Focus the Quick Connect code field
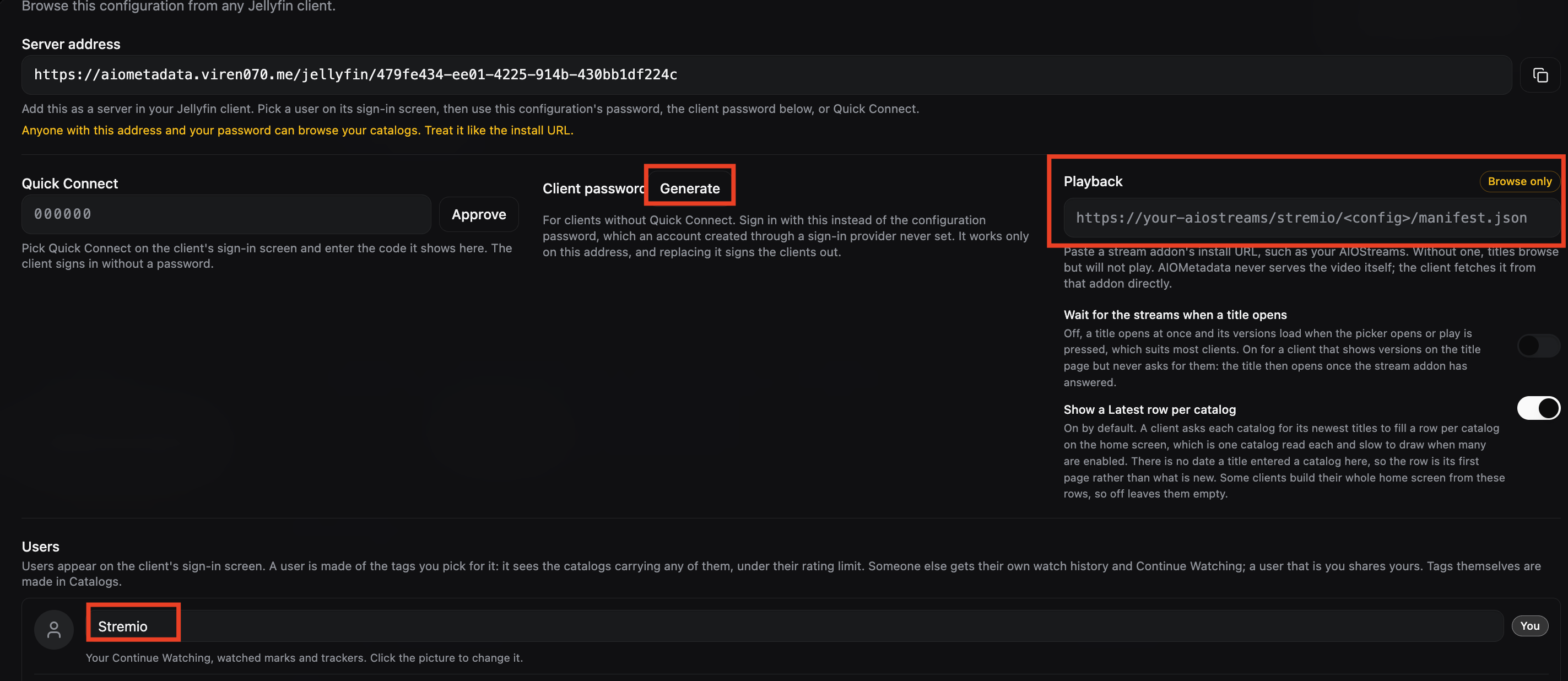Viewport: 1568px width, 681px height. click(x=226, y=214)
